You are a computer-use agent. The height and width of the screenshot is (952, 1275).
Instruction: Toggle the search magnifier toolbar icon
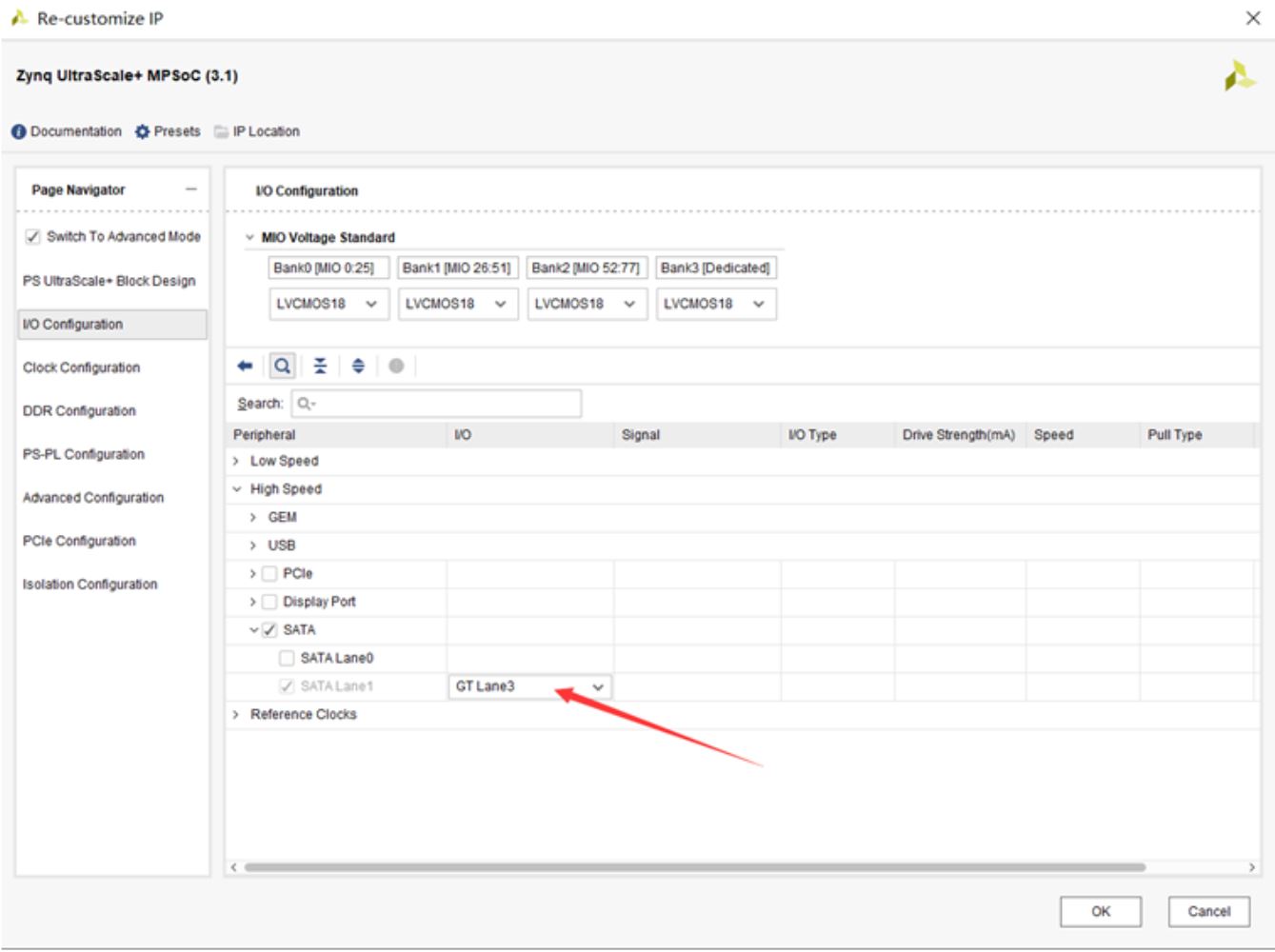point(283,366)
